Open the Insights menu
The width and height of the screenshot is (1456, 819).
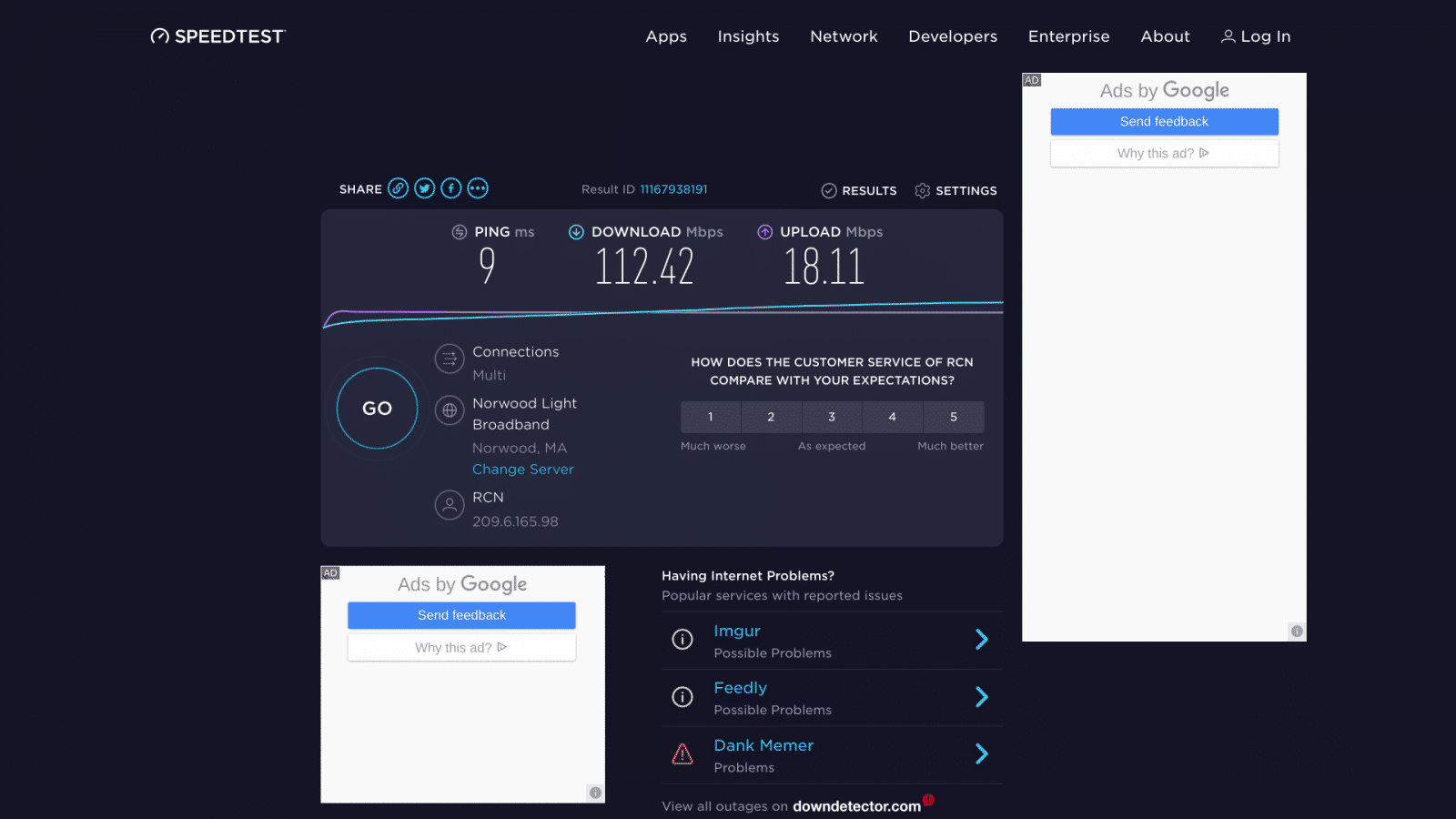tap(748, 36)
